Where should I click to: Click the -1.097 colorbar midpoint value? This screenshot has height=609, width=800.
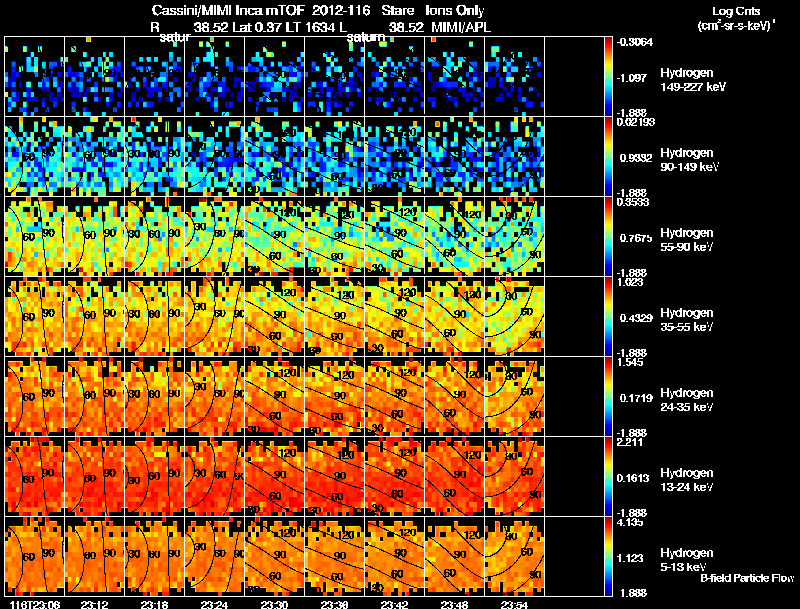click(x=632, y=78)
